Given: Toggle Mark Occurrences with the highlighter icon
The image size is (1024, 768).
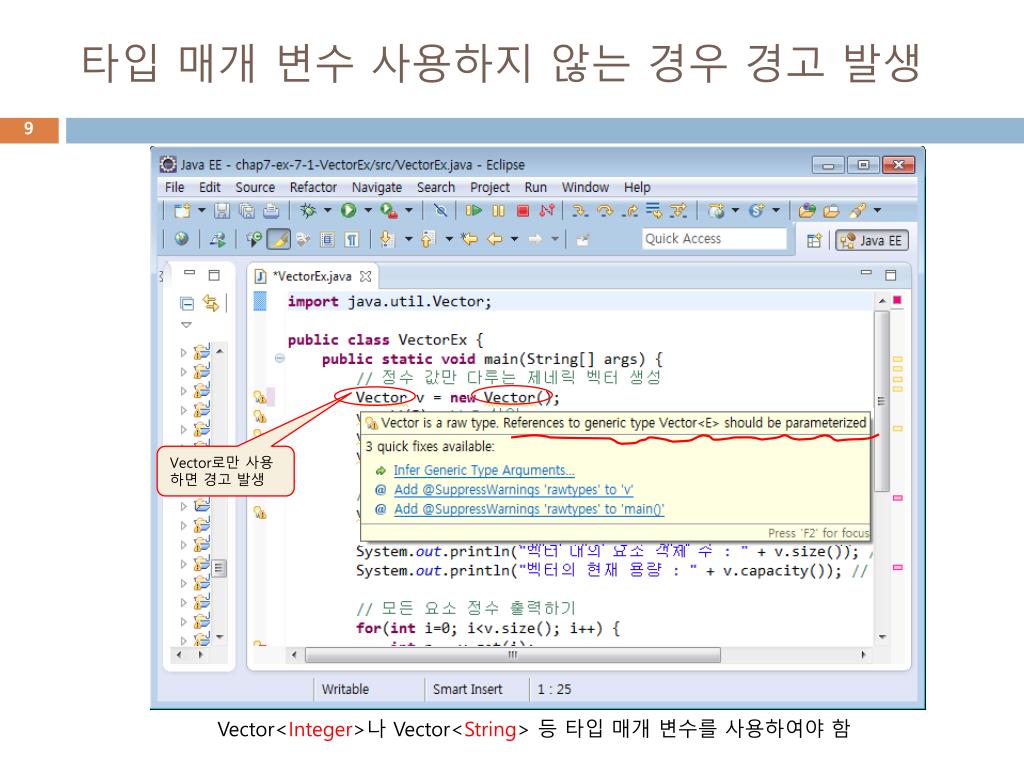Looking at the screenshot, I should [x=279, y=239].
